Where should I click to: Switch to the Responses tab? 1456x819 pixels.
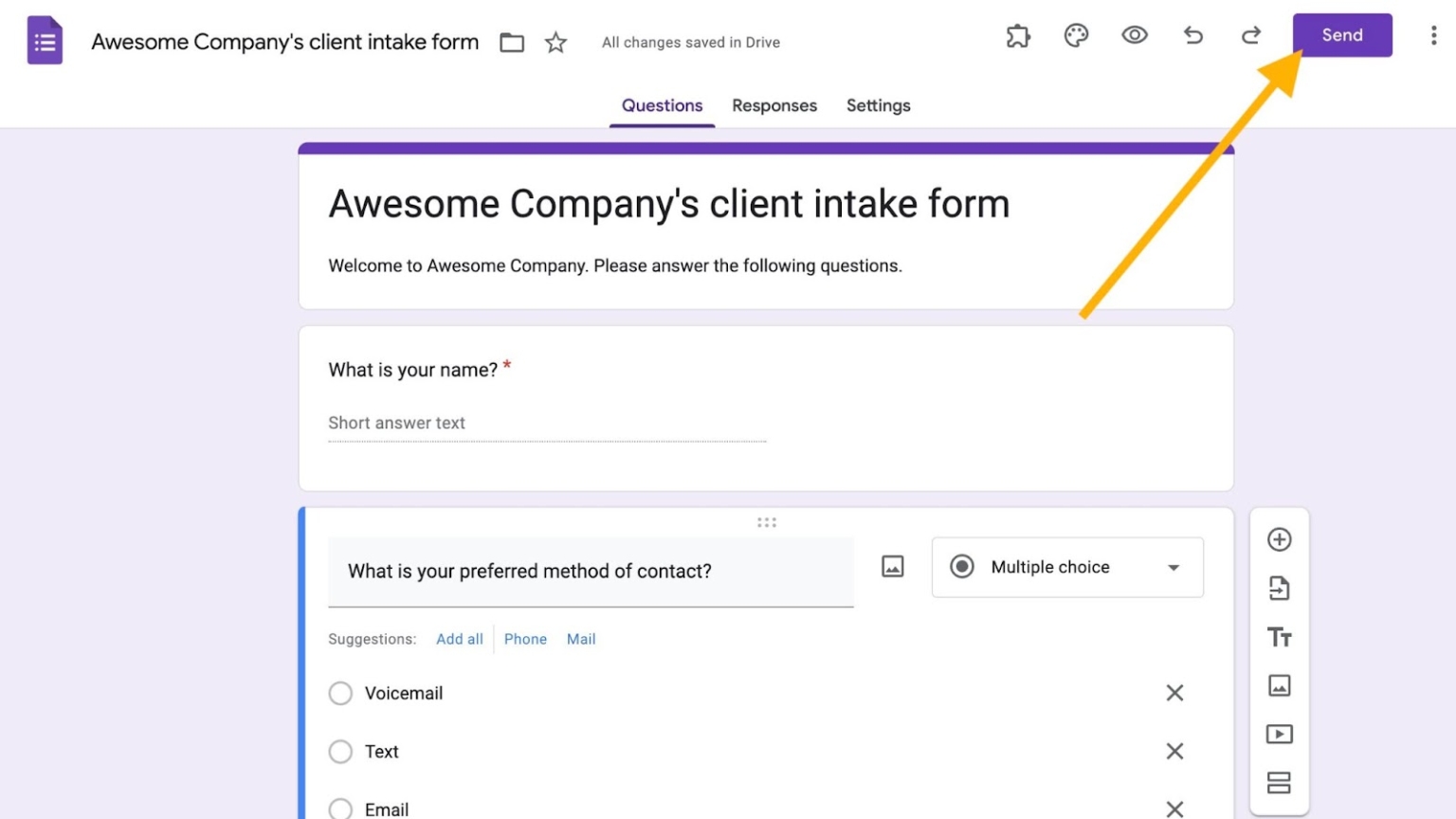click(774, 105)
